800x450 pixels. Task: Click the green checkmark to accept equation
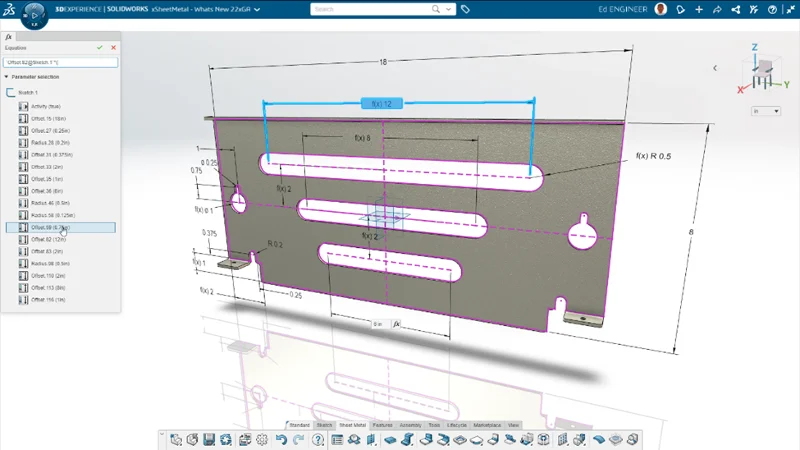100,47
